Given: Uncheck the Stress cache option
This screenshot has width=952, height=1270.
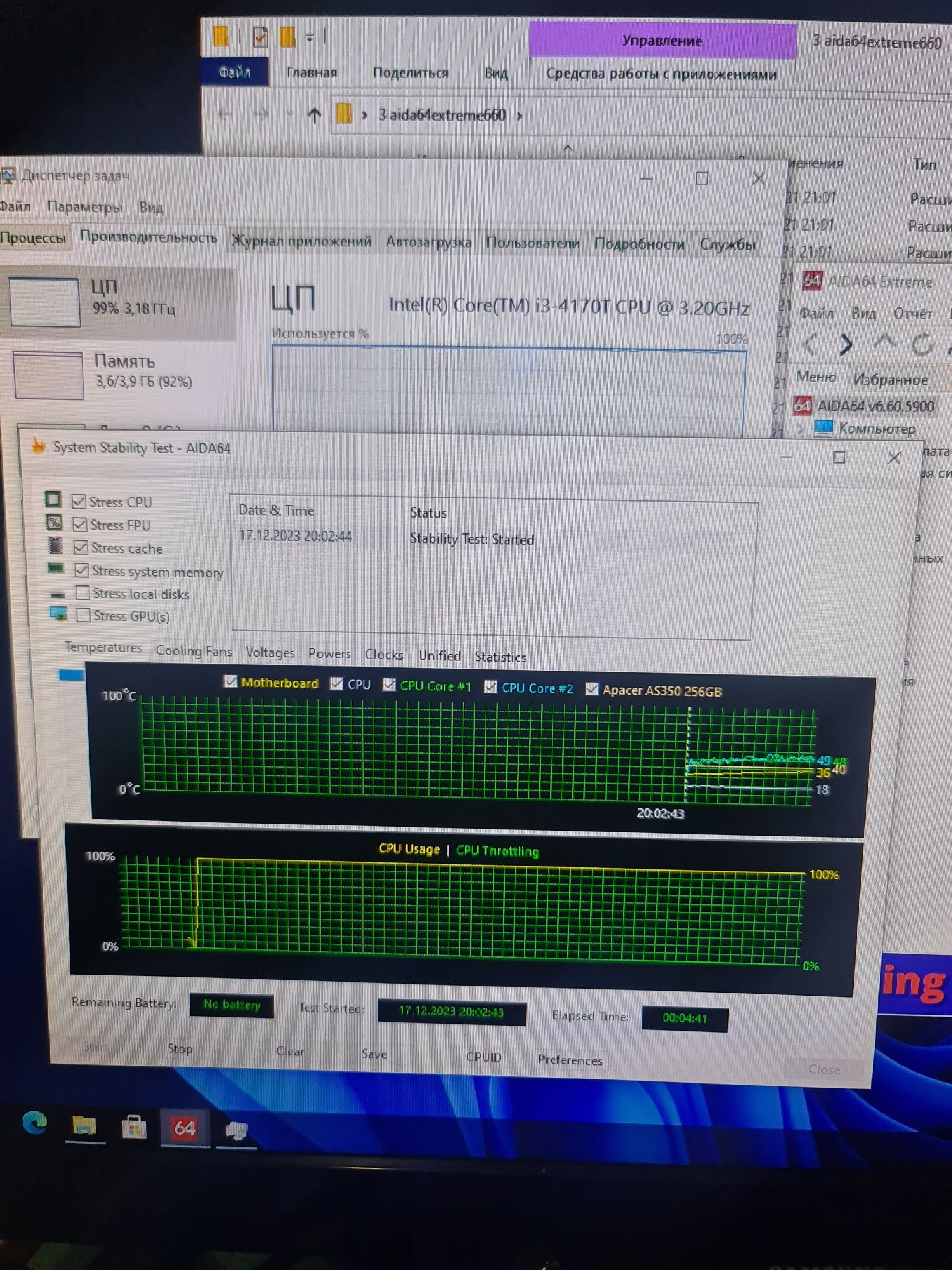Looking at the screenshot, I should pyautogui.click(x=81, y=547).
